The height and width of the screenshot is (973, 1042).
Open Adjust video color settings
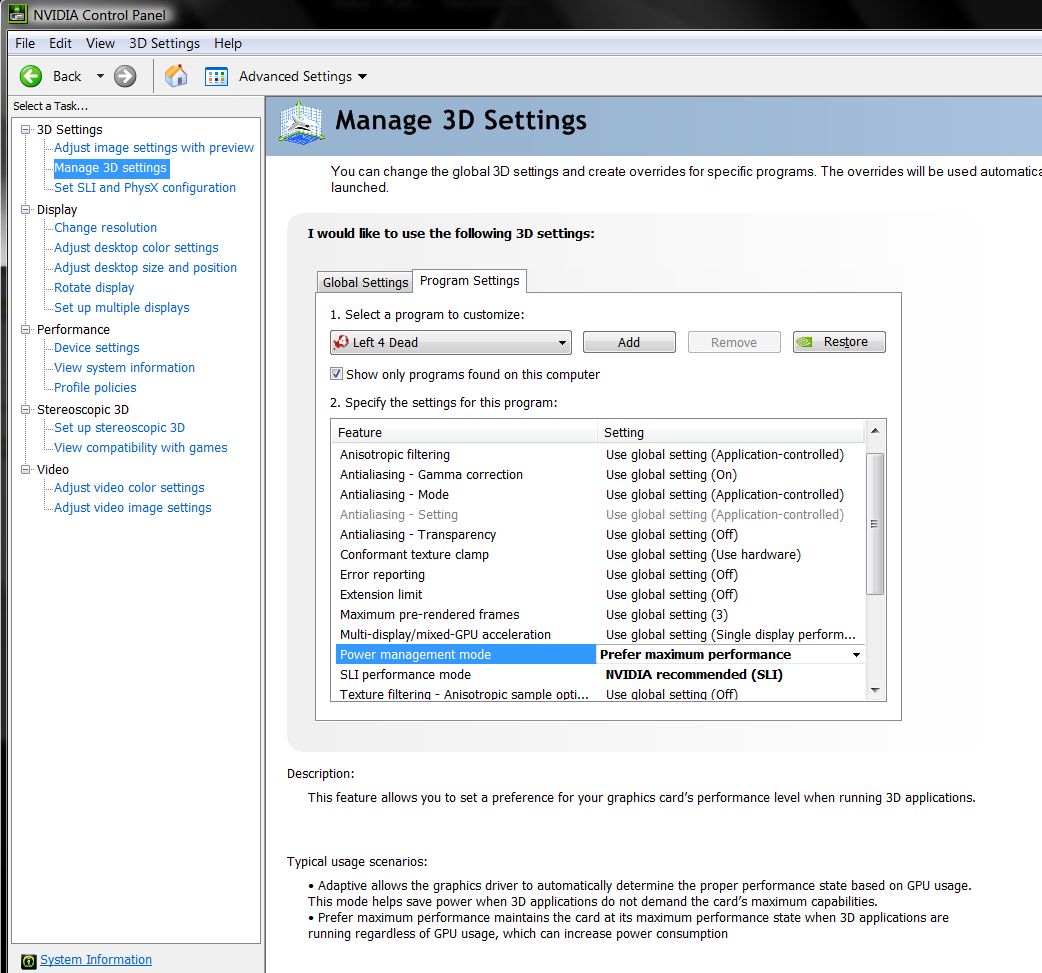pyautogui.click(x=129, y=487)
